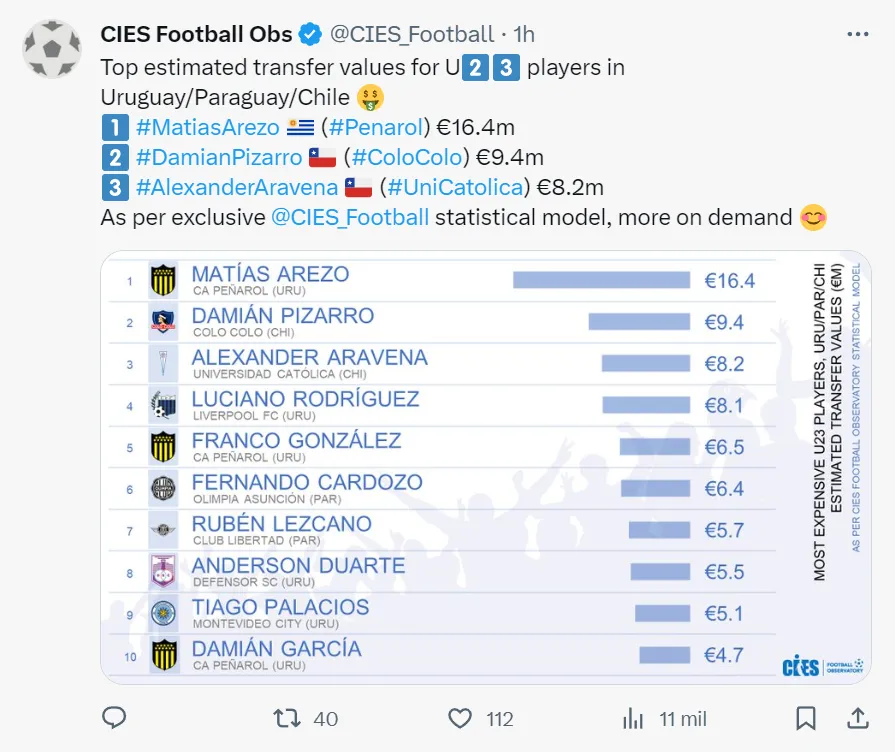Image resolution: width=895 pixels, height=756 pixels.
Task: Open the #AlexanderAravena hashtag link
Action: [236, 188]
